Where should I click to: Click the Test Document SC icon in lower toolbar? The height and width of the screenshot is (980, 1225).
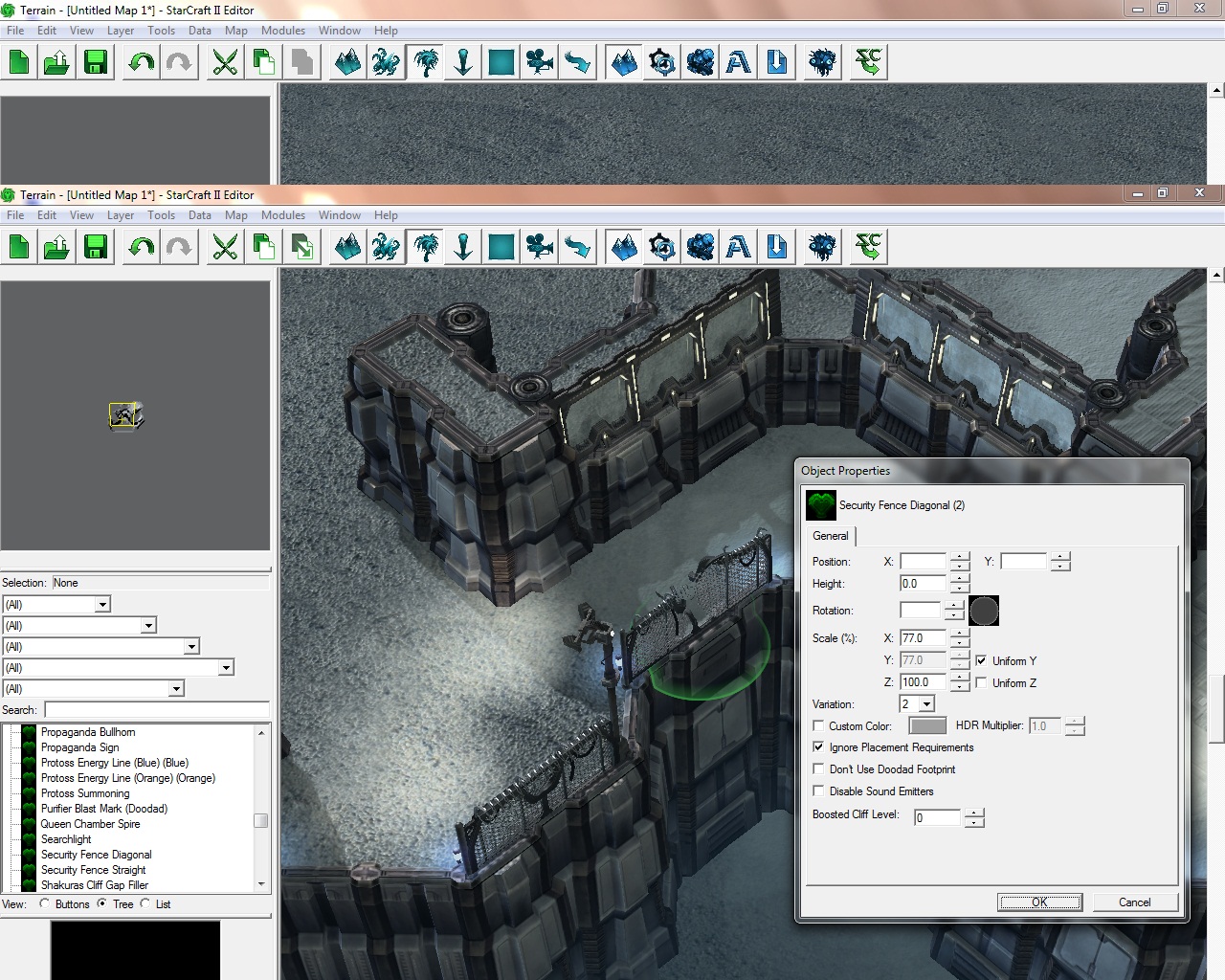pos(868,248)
